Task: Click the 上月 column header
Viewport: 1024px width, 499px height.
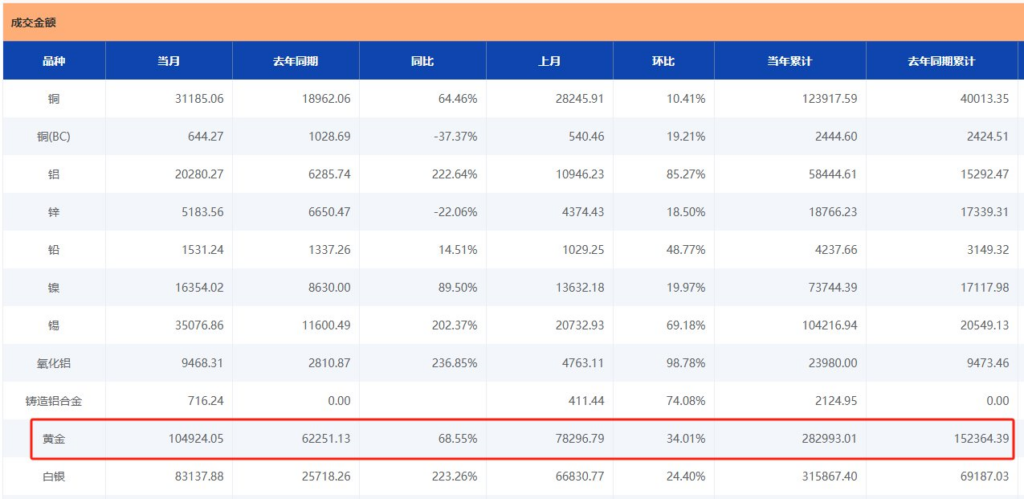Action: (x=549, y=61)
